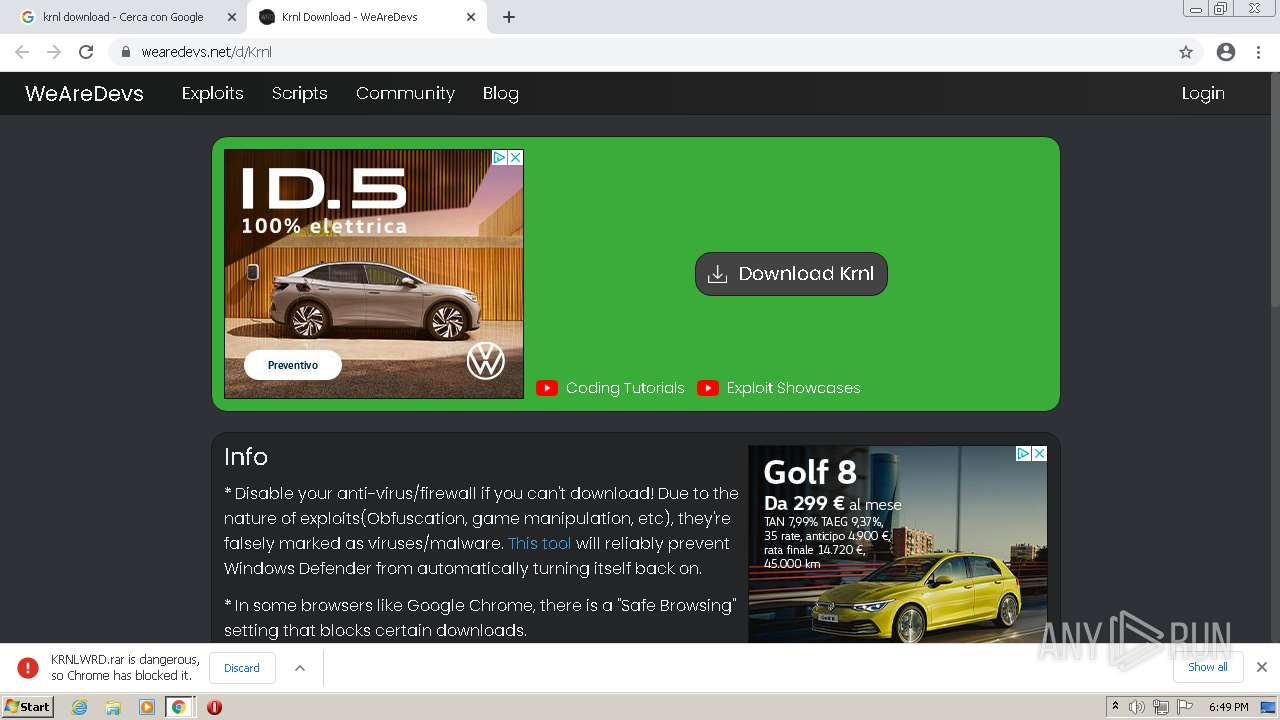Reload the current page
This screenshot has width=1280, height=720.
(86, 52)
